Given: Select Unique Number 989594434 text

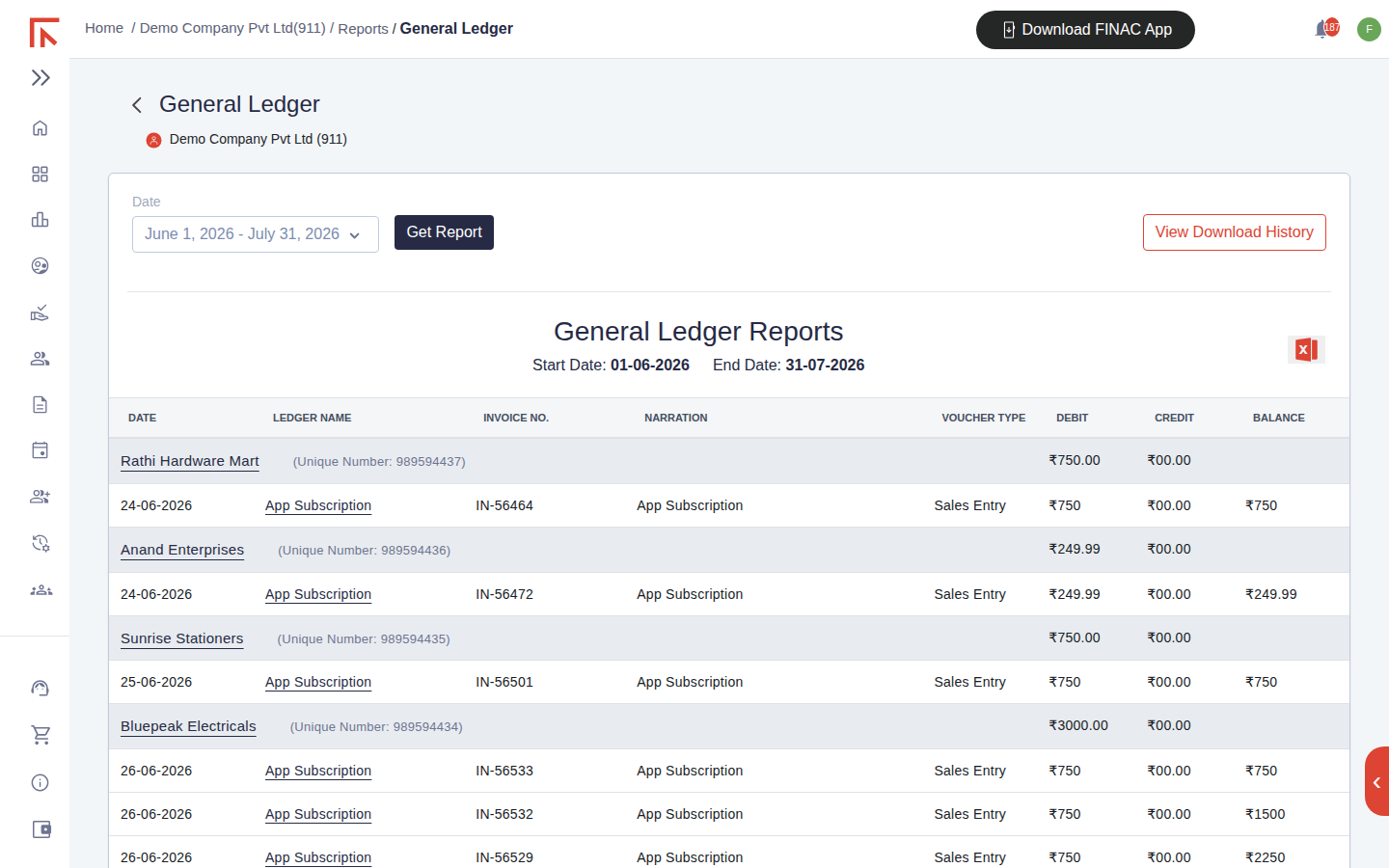Looking at the screenshot, I should click(x=376, y=727).
